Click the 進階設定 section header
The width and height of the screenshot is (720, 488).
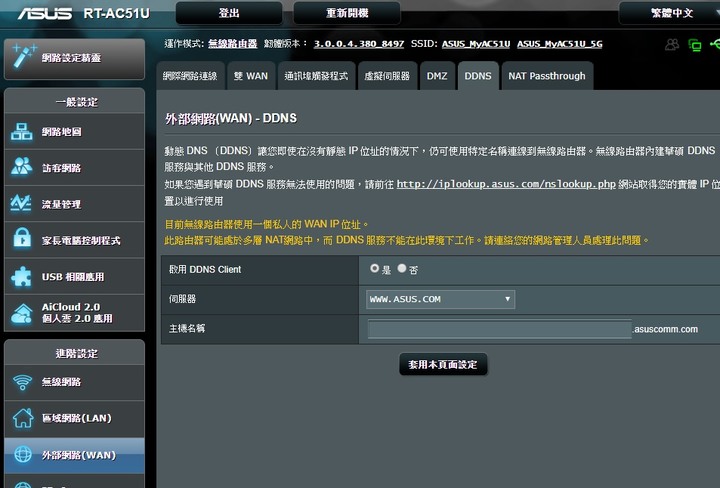point(77,353)
